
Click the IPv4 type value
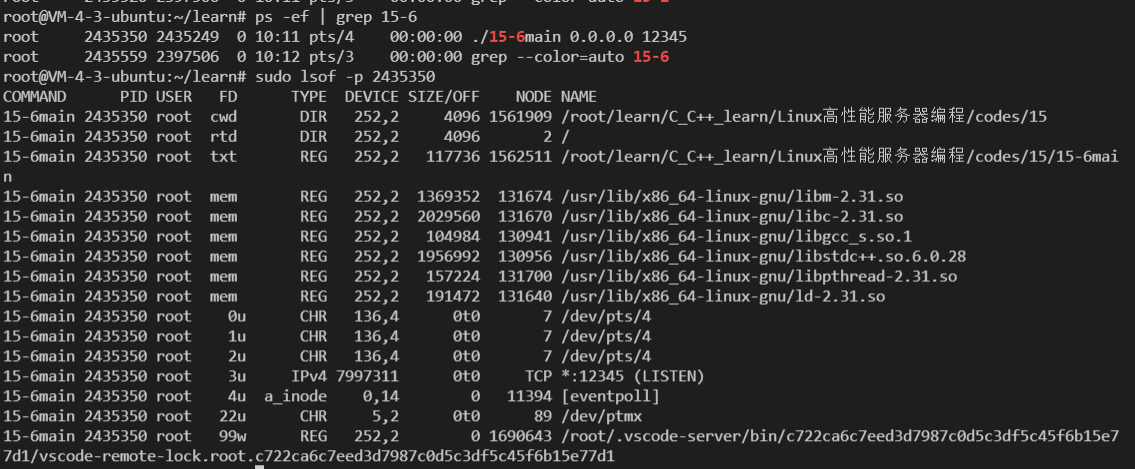[x=309, y=376]
